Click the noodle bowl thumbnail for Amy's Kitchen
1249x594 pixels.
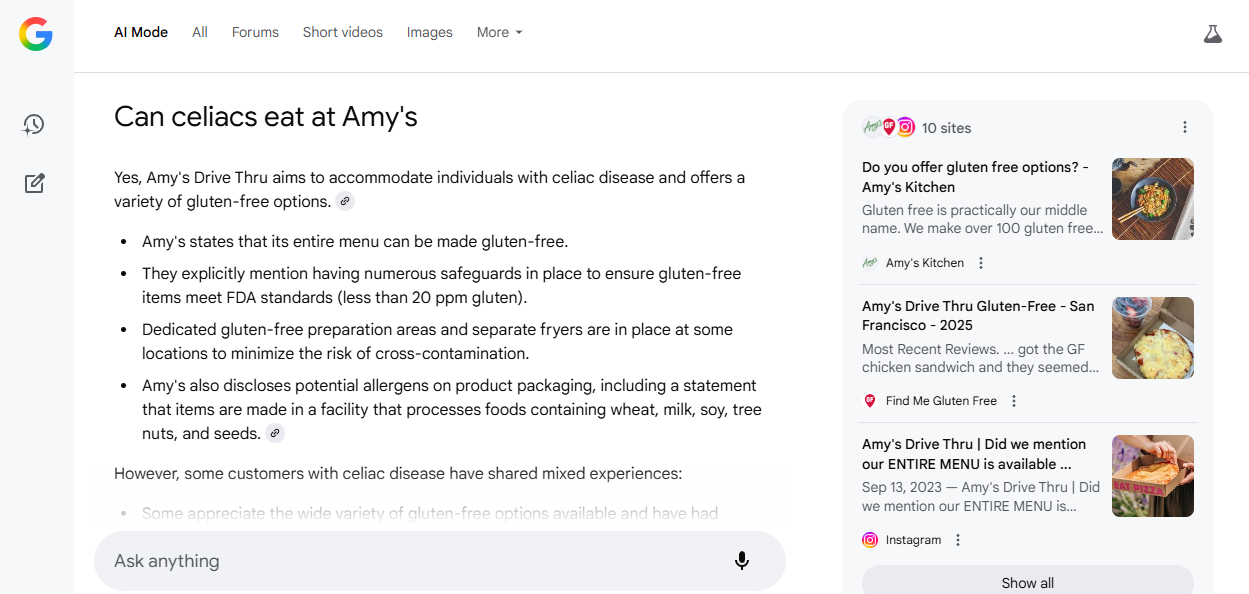[x=1153, y=199]
